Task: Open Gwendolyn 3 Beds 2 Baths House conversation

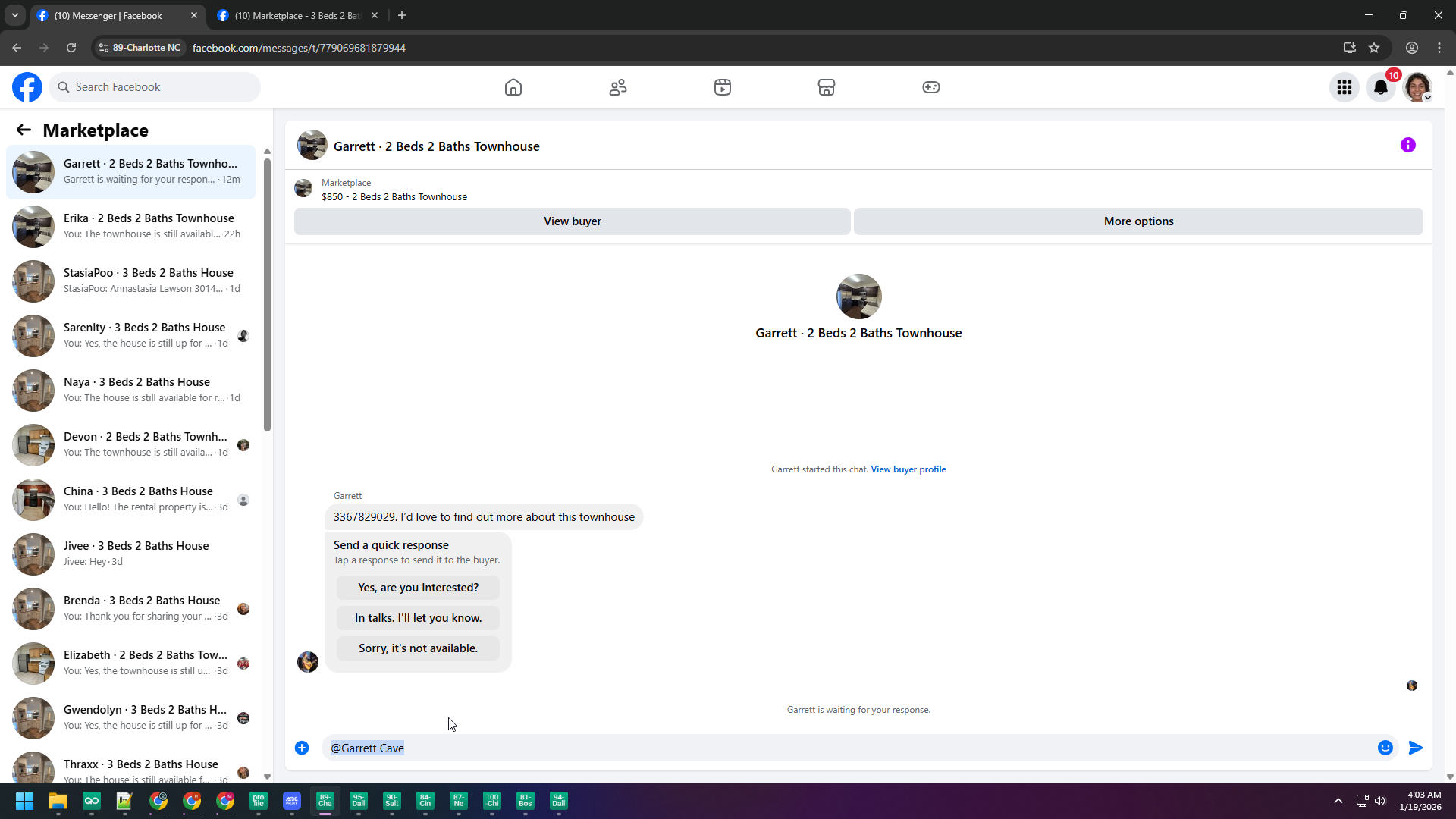Action: [x=131, y=718]
